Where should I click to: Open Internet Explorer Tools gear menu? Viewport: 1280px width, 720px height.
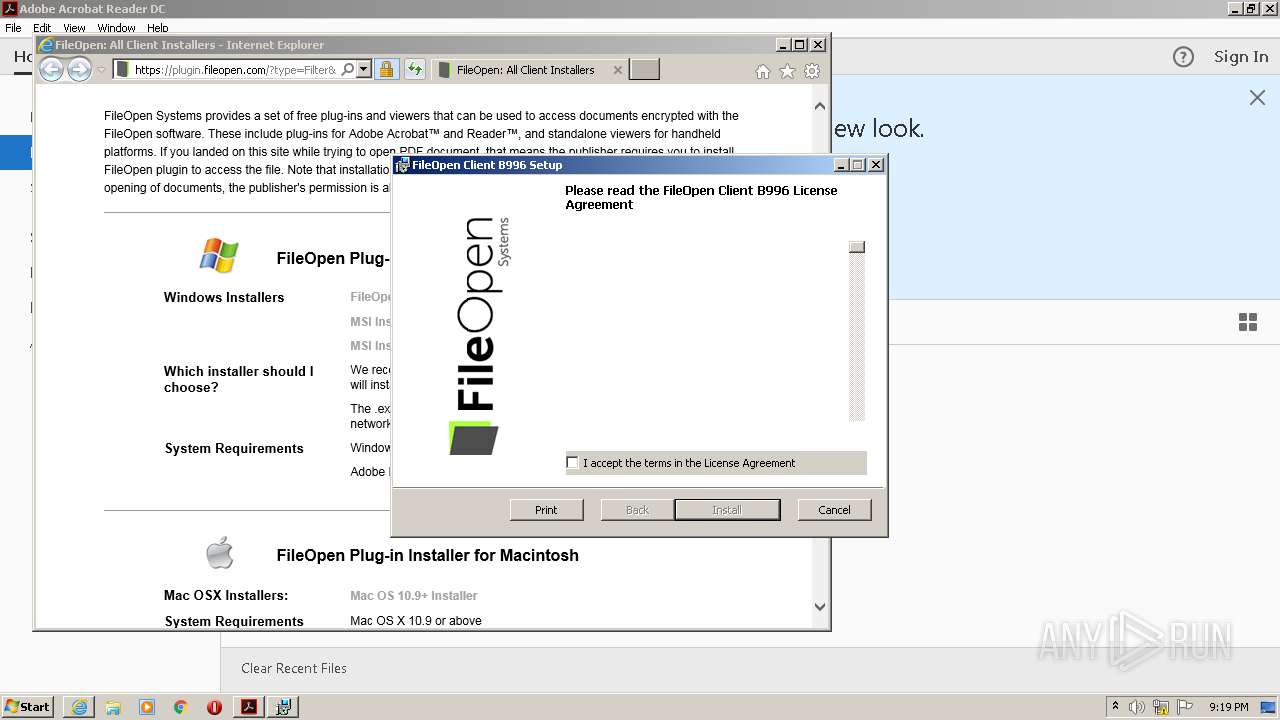pos(812,71)
